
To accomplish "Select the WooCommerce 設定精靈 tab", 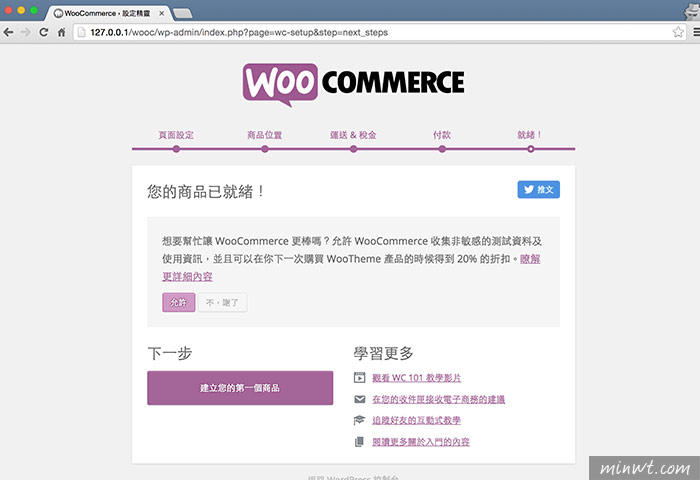I will (x=107, y=13).
